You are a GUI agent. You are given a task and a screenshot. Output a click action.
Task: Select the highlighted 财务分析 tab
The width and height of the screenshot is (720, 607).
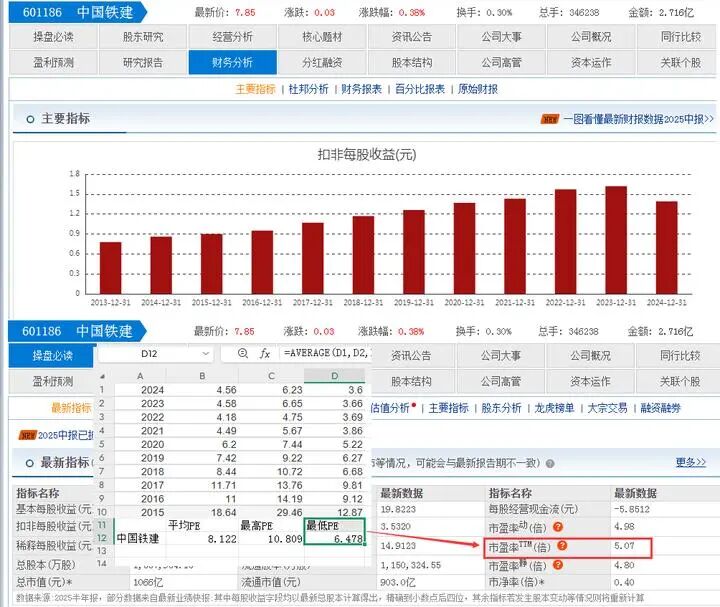pyautogui.click(x=232, y=62)
